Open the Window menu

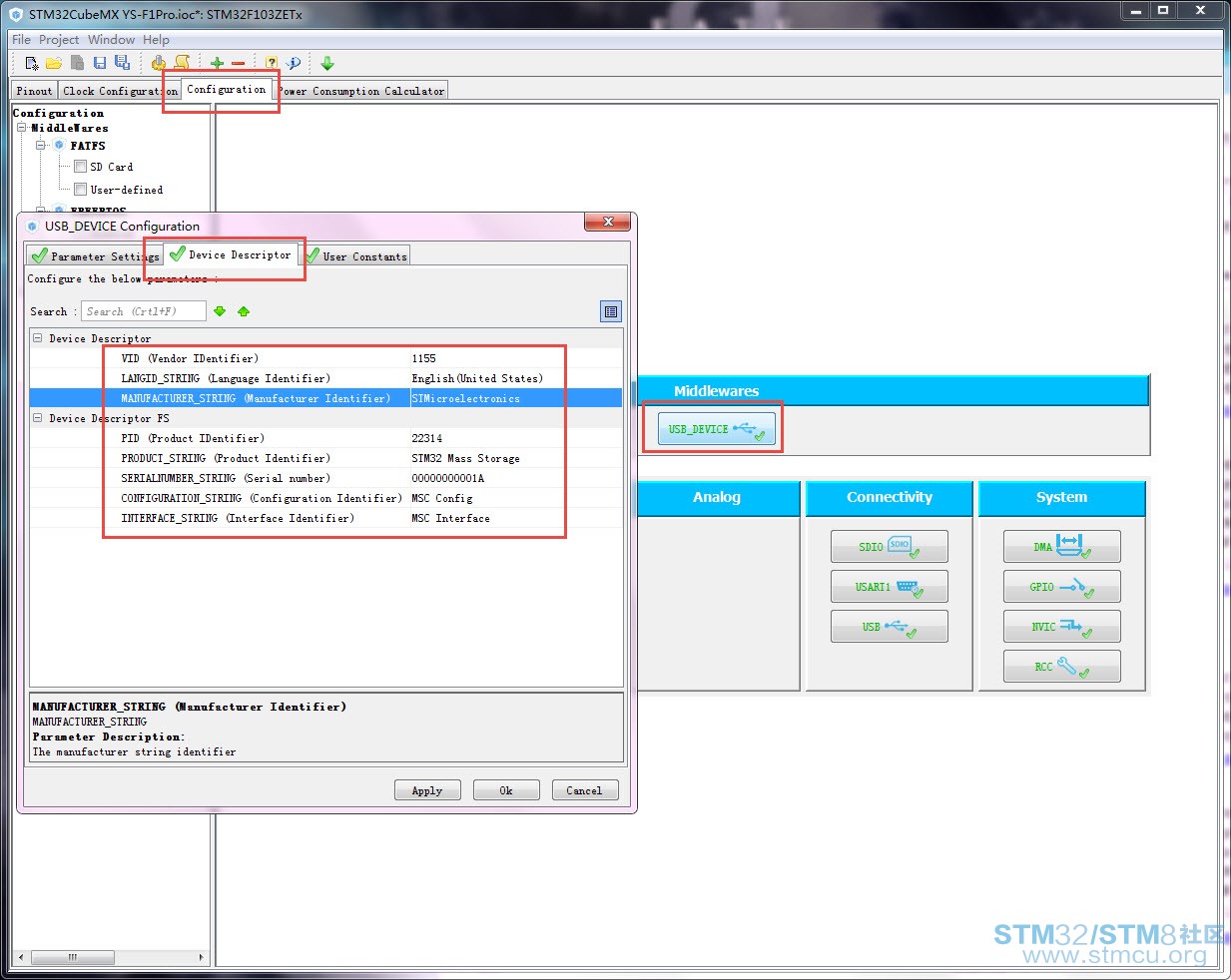coord(111,40)
